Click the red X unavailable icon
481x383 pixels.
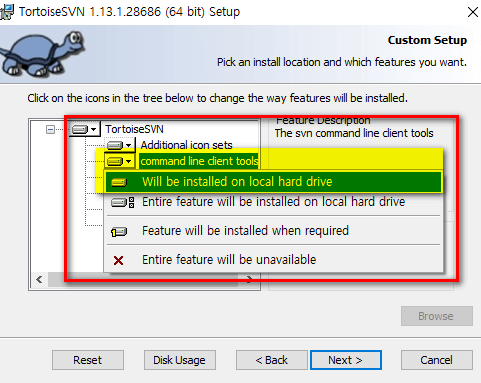coord(118,260)
